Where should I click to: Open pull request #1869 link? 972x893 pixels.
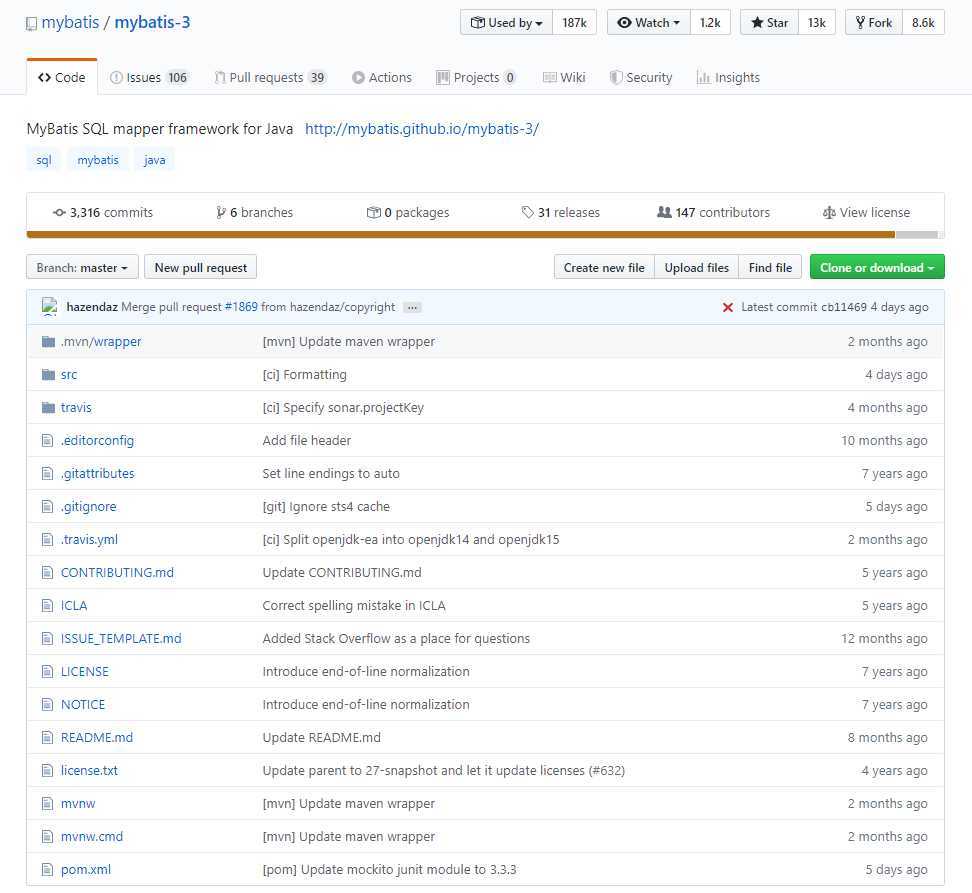pyautogui.click(x=241, y=307)
